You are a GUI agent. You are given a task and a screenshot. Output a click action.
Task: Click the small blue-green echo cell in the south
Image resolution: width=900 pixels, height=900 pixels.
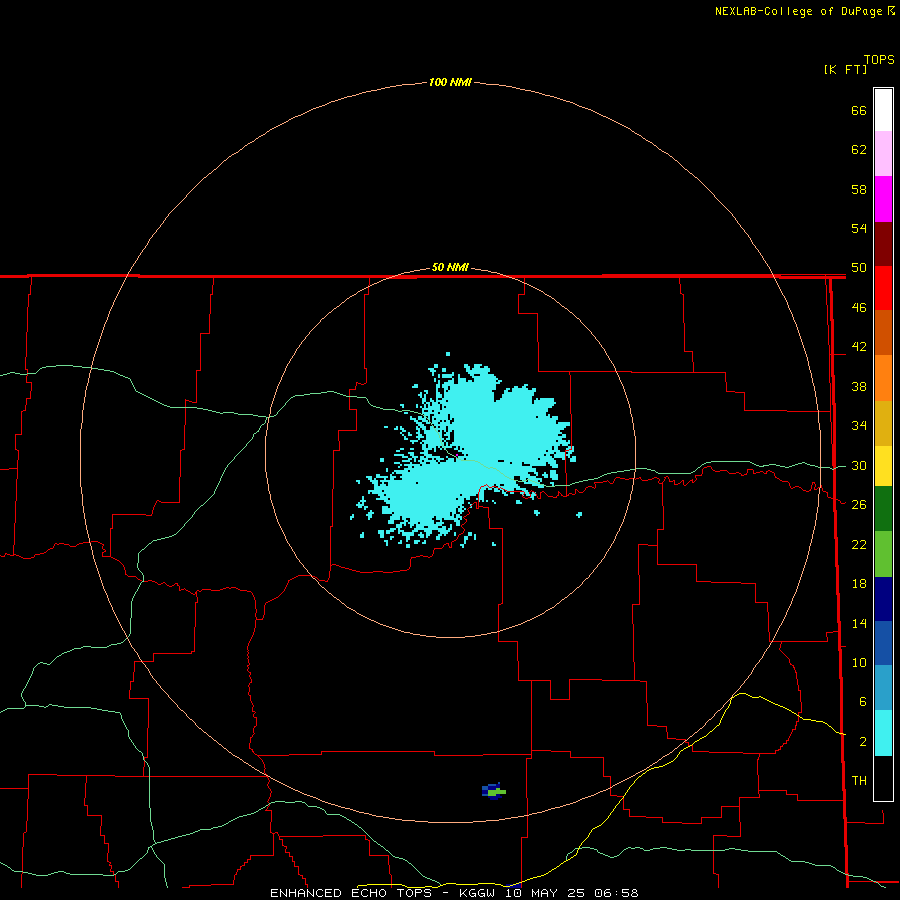494,791
